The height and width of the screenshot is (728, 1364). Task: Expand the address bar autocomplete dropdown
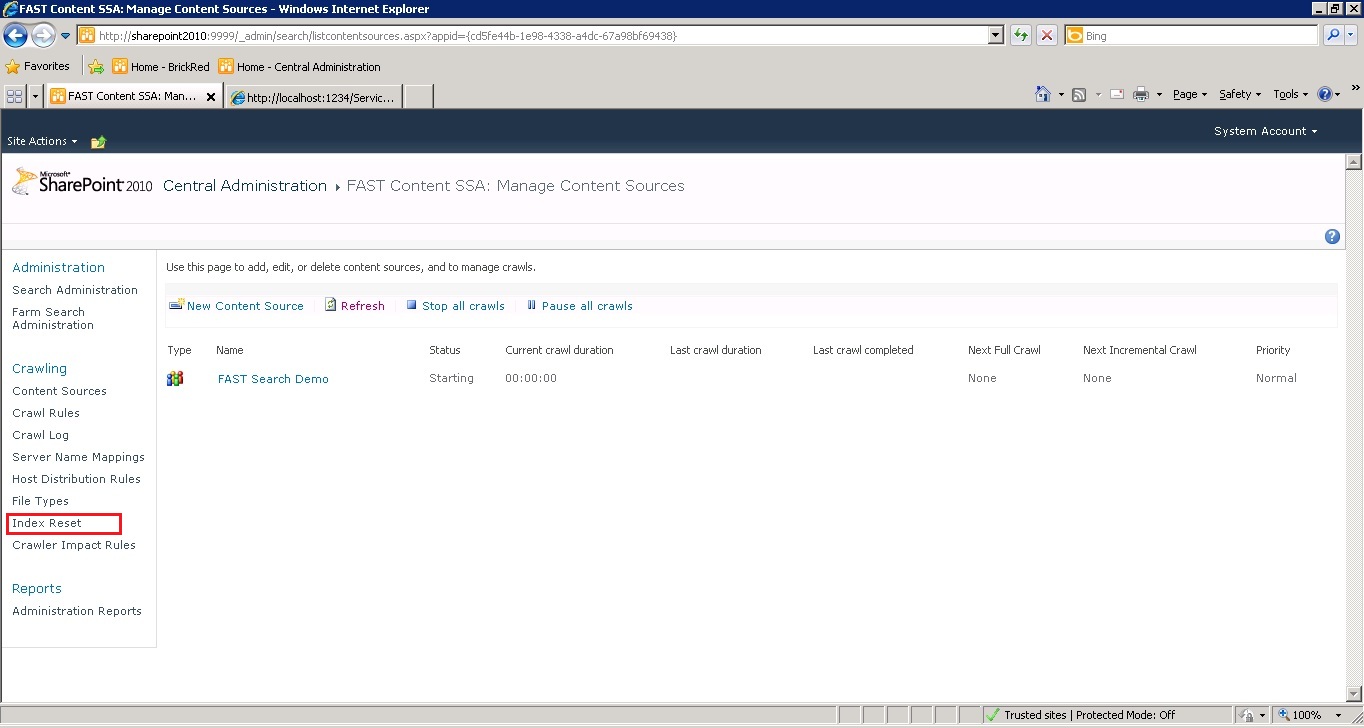point(995,36)
